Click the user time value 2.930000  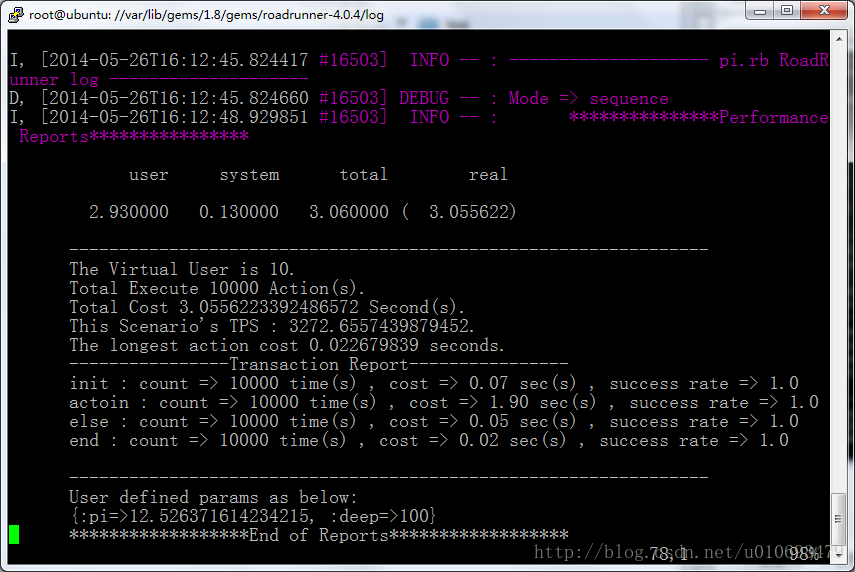(129, 212)
